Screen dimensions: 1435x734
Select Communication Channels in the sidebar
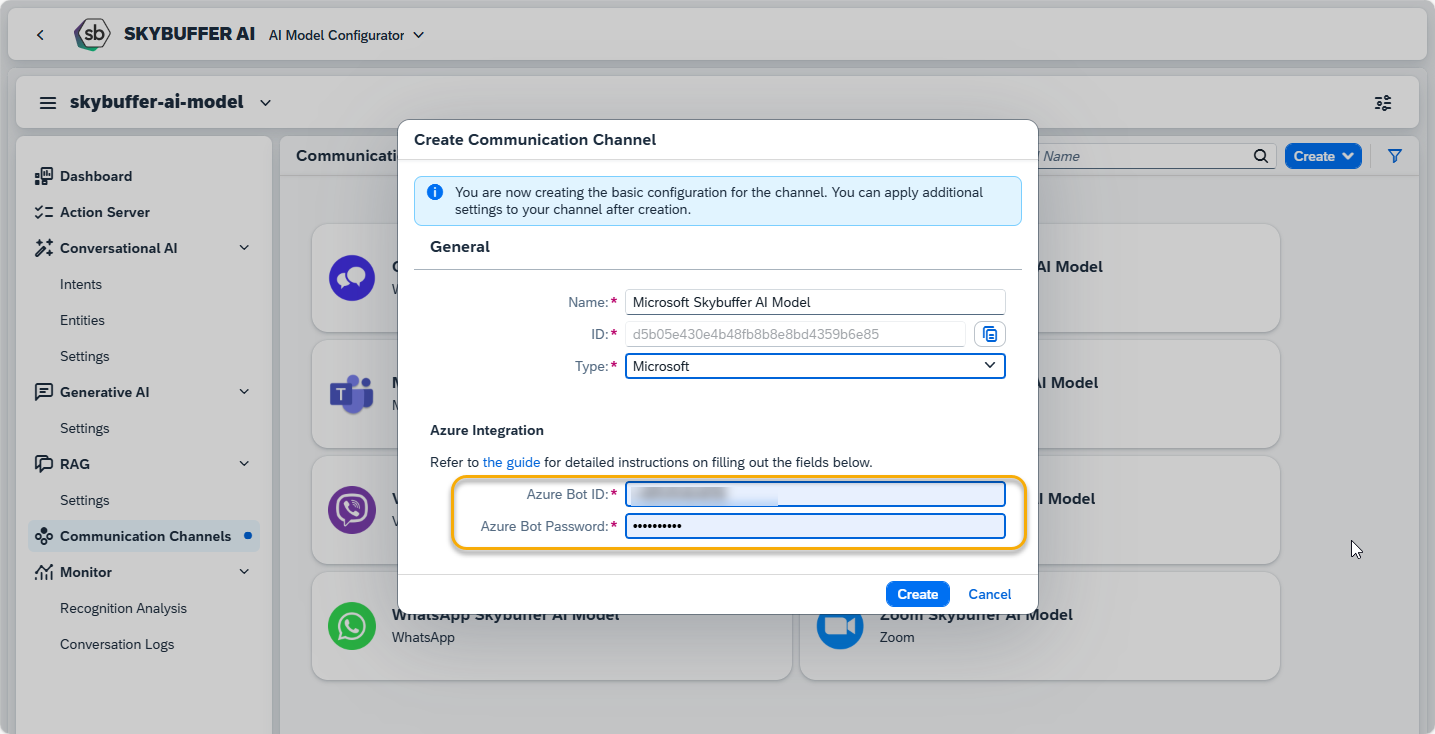tap(145, 536)
